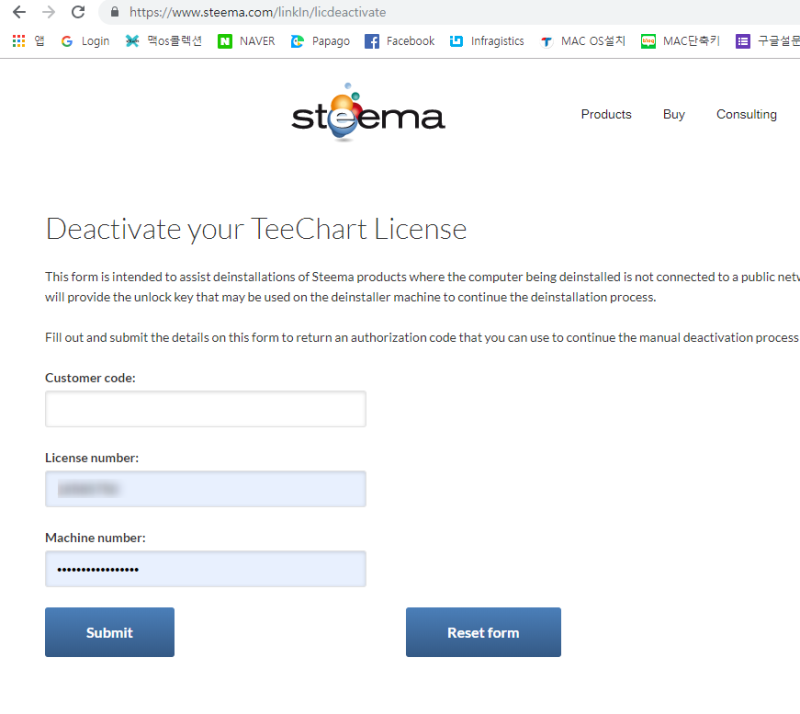Screen dimensions: 800x714
Task: Open the Facebook bookmark
Action: (399, 41)
